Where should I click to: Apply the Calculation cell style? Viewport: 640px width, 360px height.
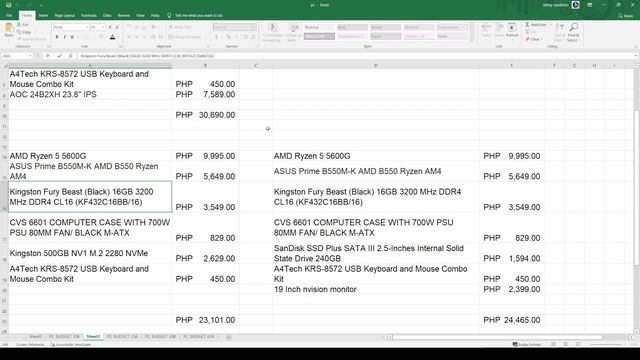(452, 27)
